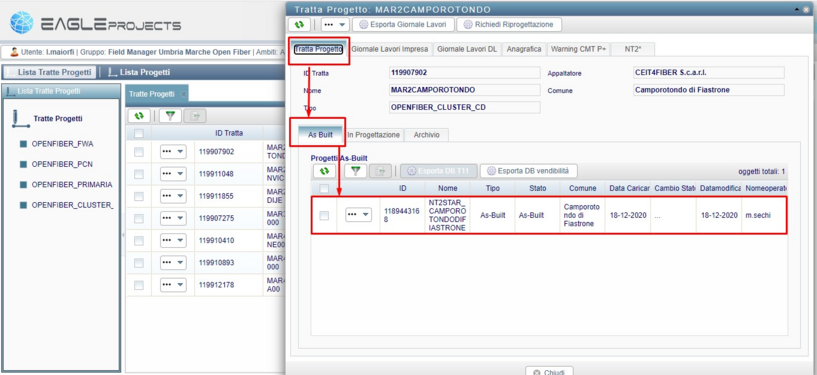Screen dimensions: 817x375
Task: Click the green refresh icon in dialog toolbar
Action: pyautogui.click(x=299, y=24)
